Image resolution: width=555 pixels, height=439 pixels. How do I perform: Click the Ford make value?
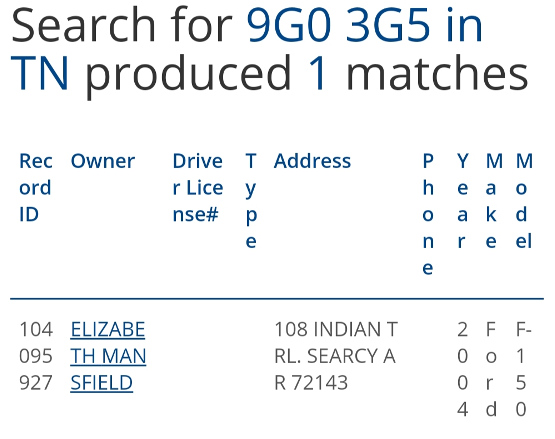click(x=491, y=369)
